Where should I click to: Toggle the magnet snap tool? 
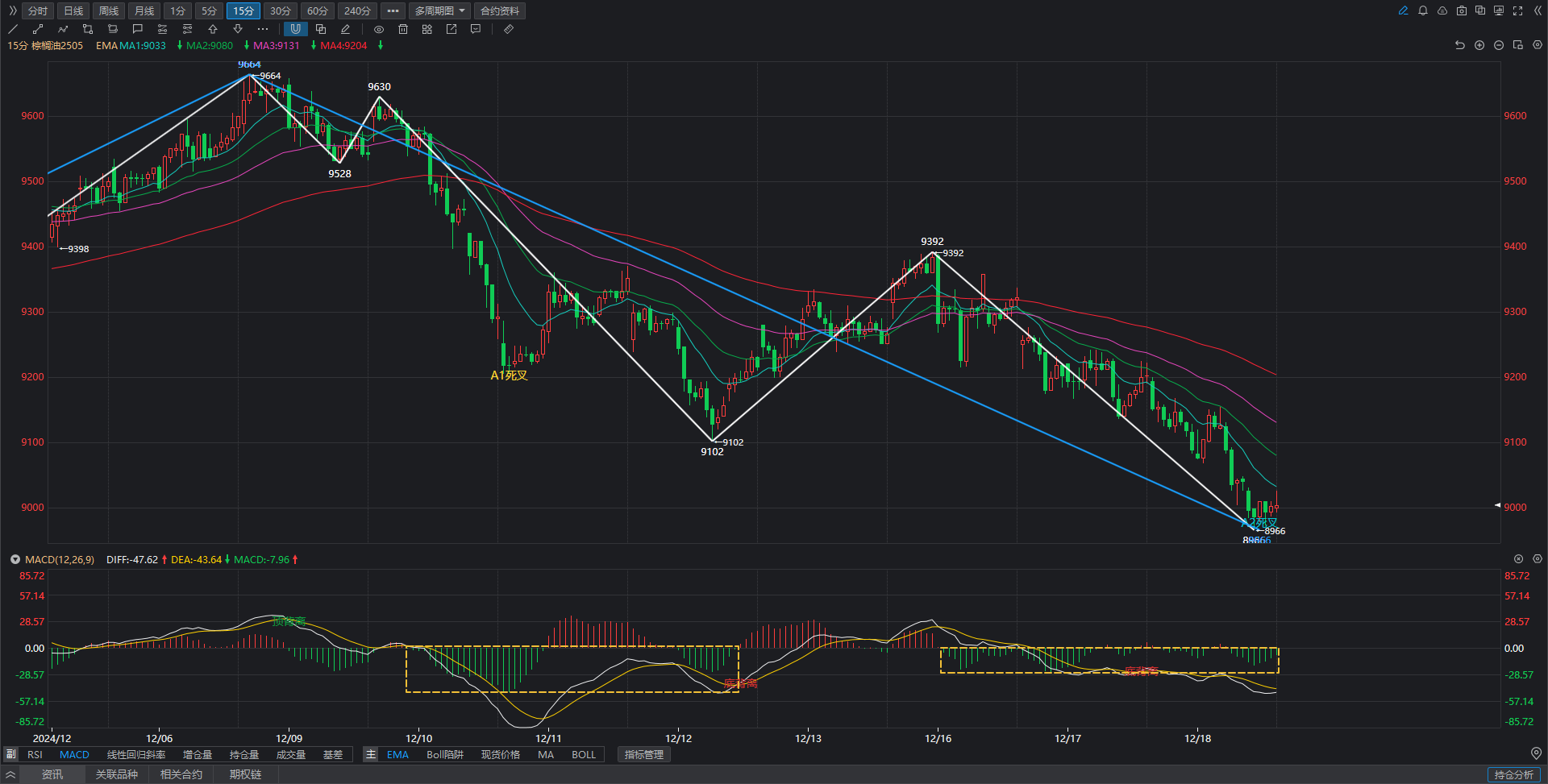tap(296, 29)
